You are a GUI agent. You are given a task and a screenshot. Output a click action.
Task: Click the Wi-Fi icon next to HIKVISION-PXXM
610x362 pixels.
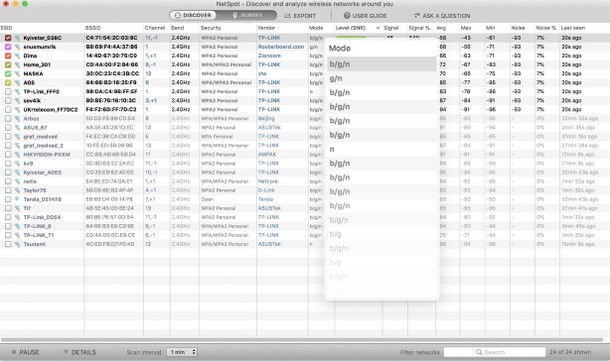pyautogui.click(x=17, y=154)
